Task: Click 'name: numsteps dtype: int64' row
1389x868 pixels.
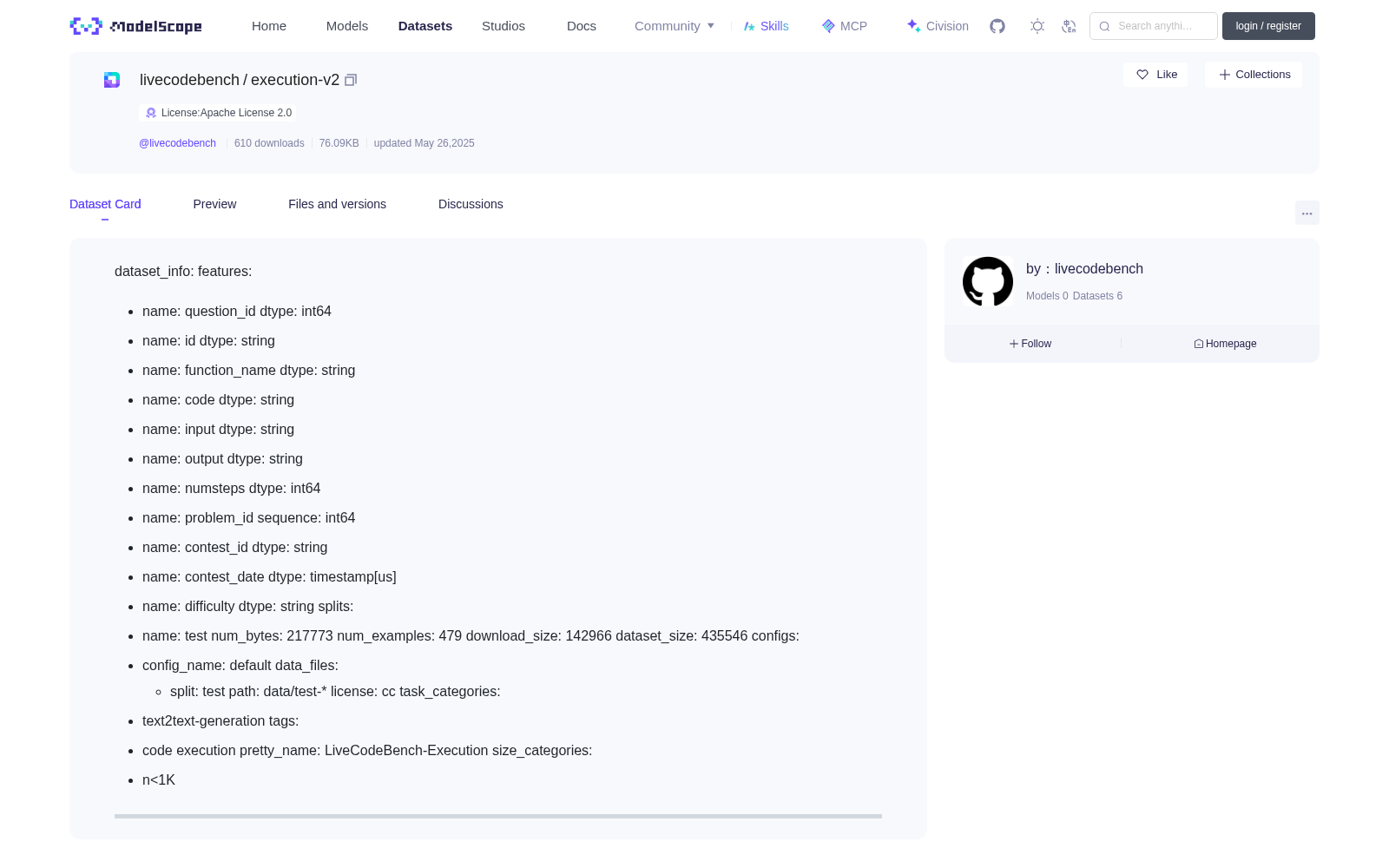Action: click(232, 489)
